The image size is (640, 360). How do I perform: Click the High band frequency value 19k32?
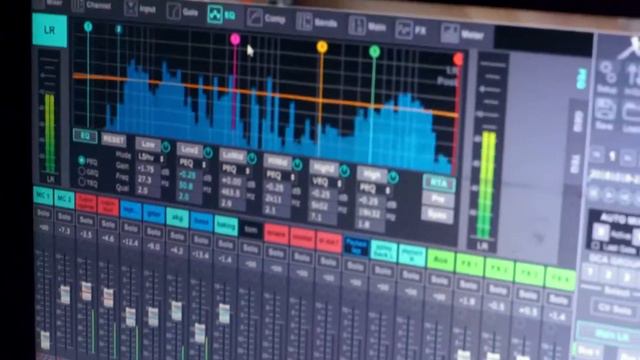click(x=370, y=213)
